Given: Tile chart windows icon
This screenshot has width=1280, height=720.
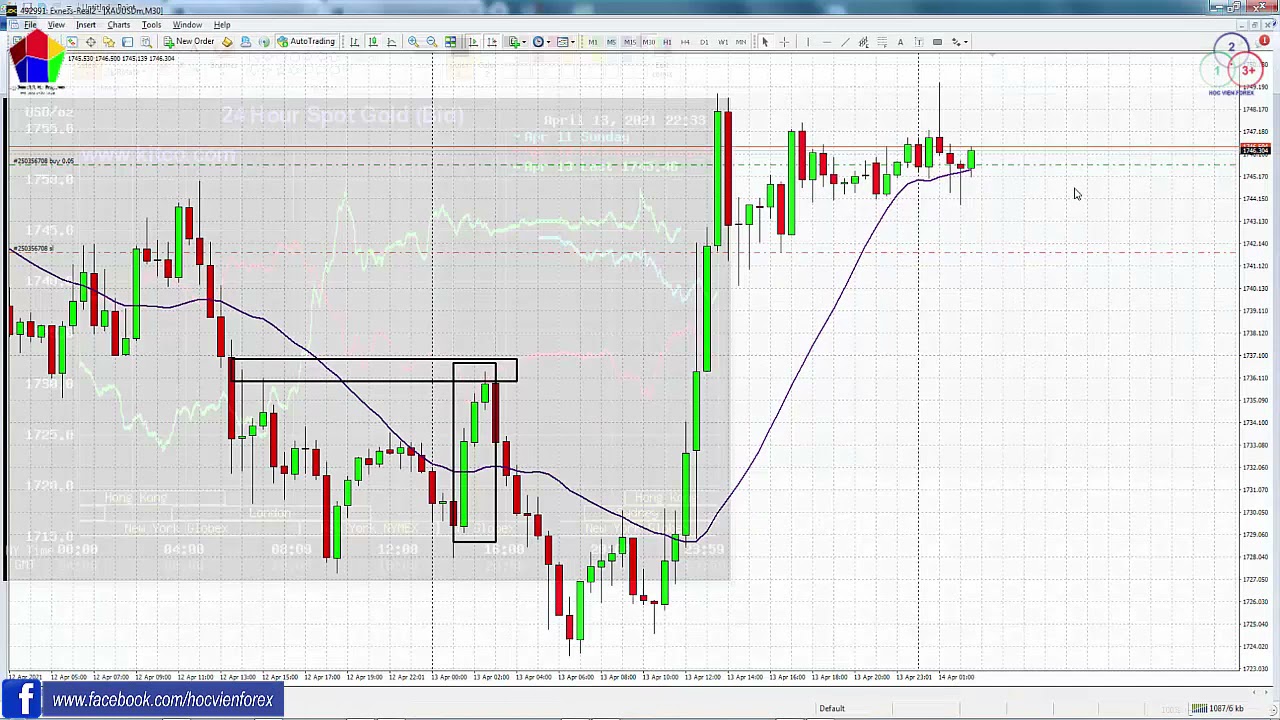Looking at the screenshot, I should (x=450, y=42).
